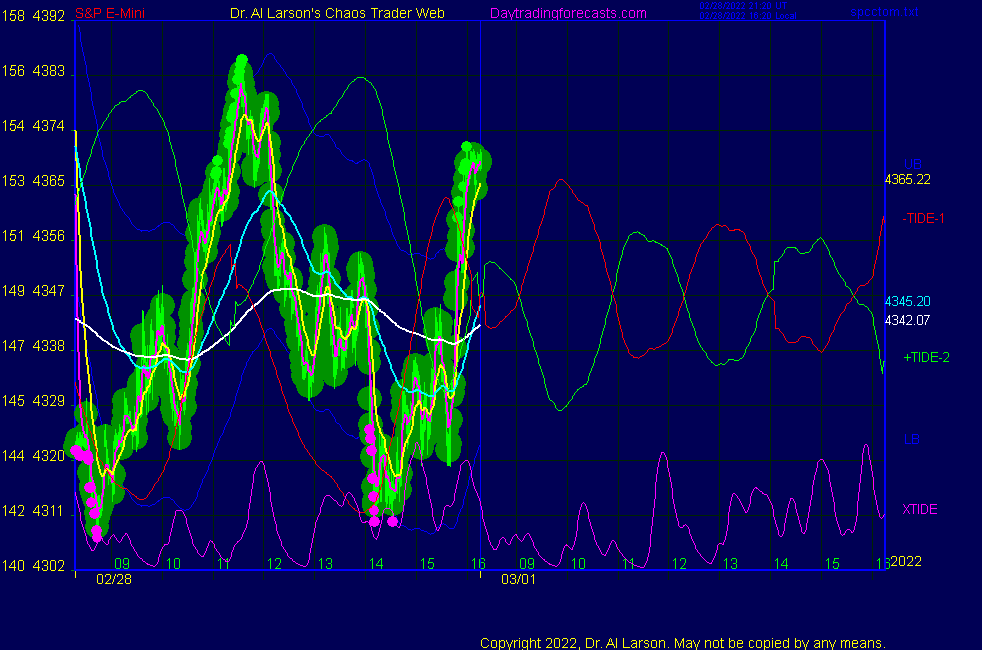Click the "140 4302" price axis label

(33, 566)
